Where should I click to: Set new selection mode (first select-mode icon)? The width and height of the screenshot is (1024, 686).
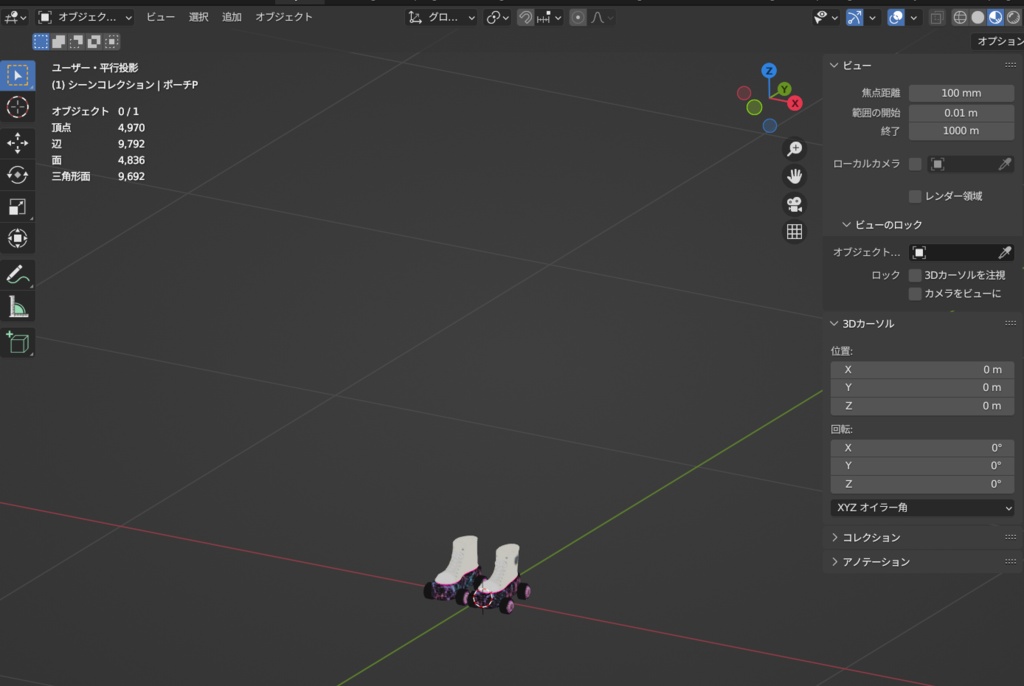click(x=40, y=42)
